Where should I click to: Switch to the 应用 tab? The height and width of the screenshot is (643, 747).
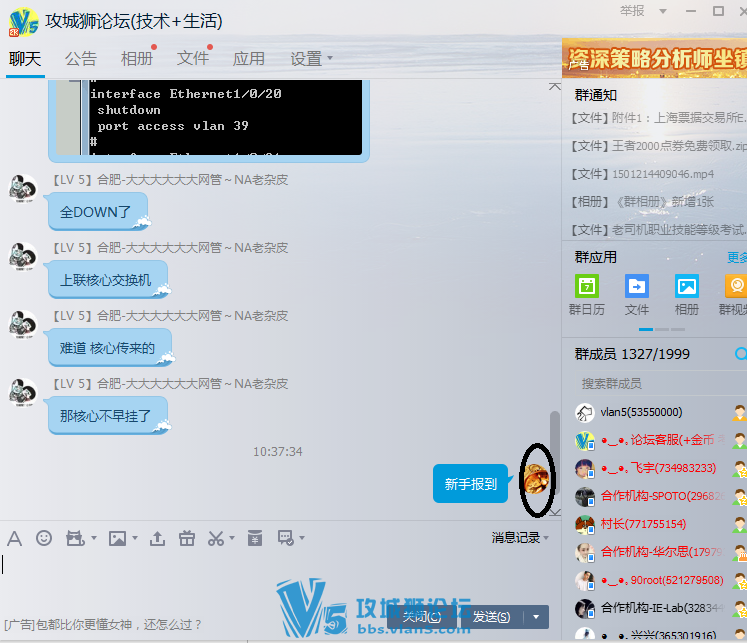[249, 59]
